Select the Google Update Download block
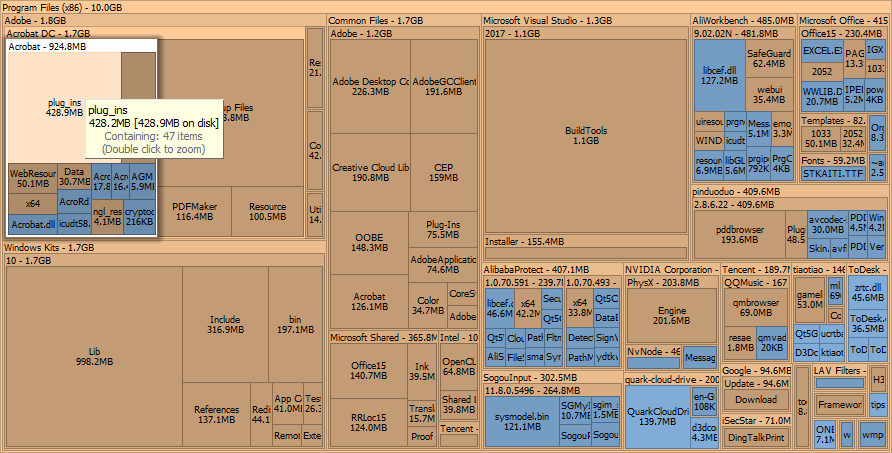 (x=755, y=400)
